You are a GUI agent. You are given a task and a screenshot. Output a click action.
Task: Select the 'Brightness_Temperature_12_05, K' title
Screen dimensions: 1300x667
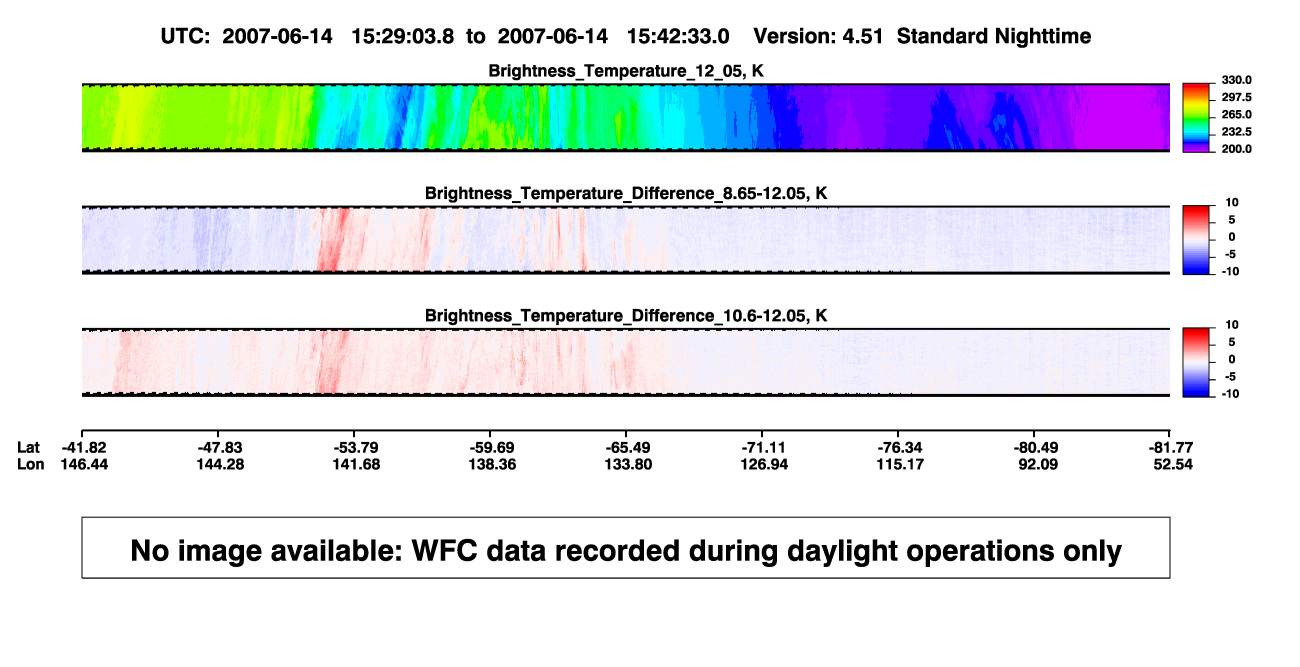626,71
